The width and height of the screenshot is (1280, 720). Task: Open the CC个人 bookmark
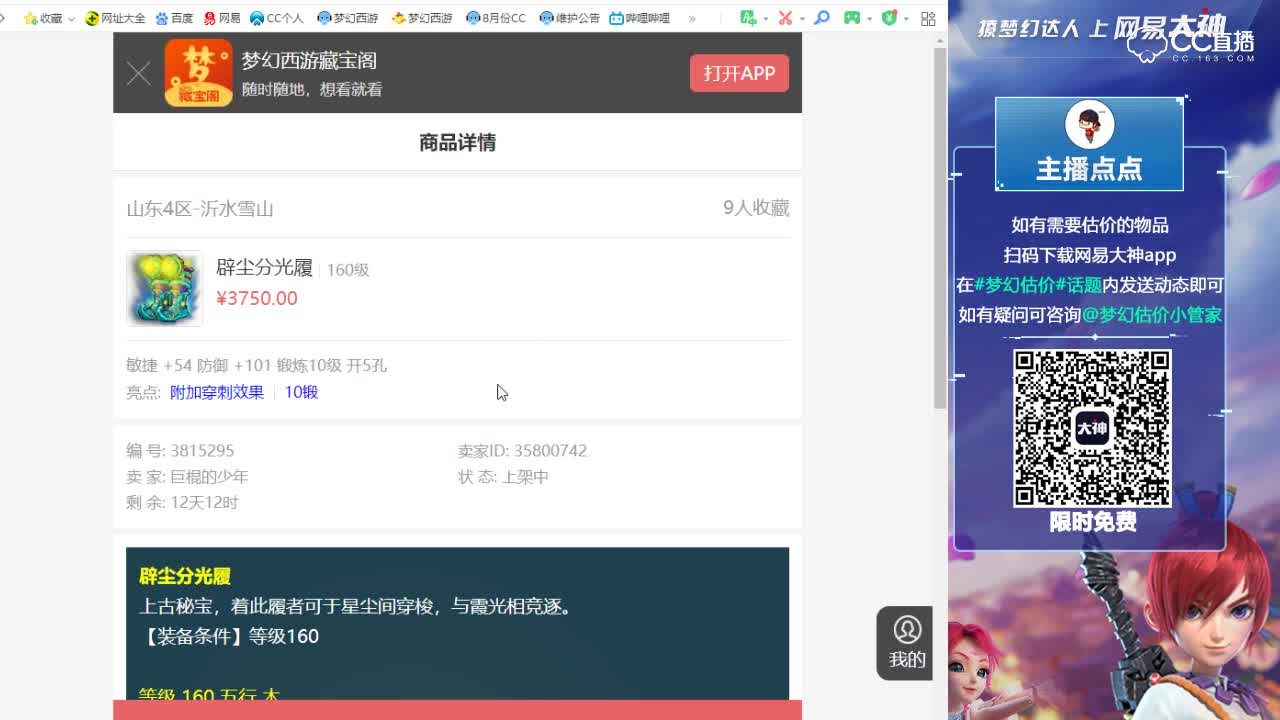pyautogui.click(x=277, y=18)
